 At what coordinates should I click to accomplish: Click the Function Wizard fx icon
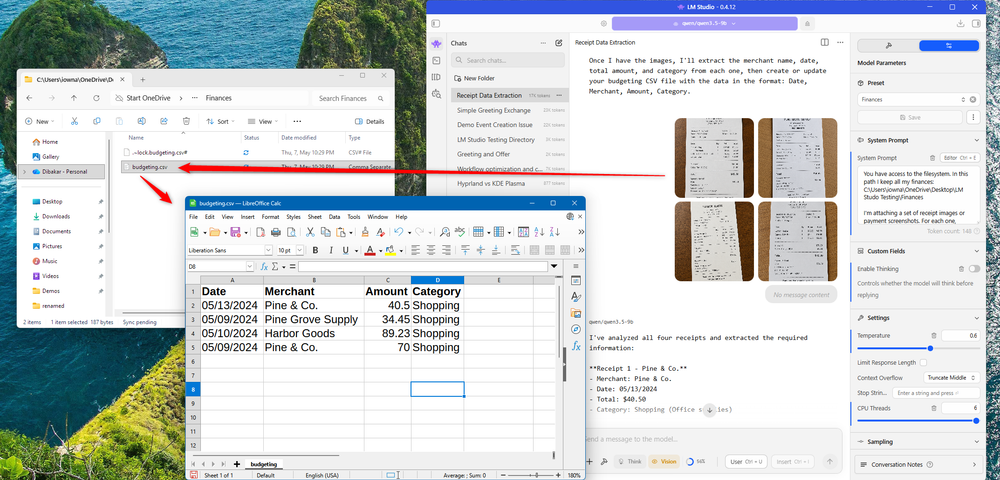(264, 266)
